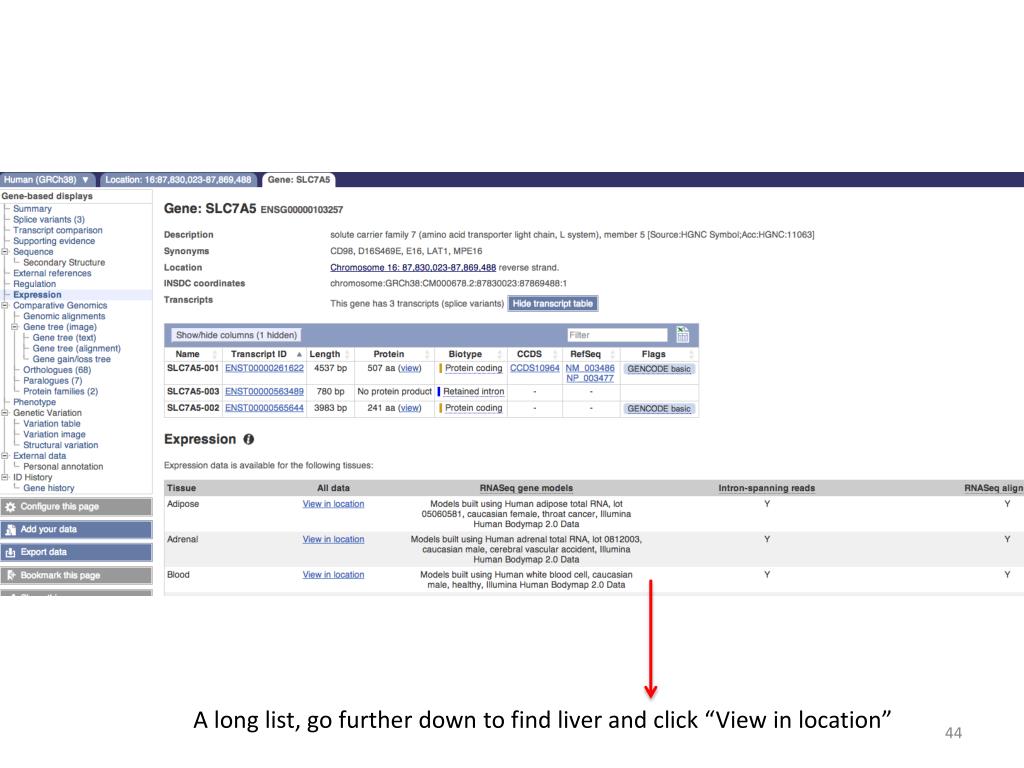This screenshot has width=1024, height=768.
Task: Click the Export data icon
Action: (10, 552)
